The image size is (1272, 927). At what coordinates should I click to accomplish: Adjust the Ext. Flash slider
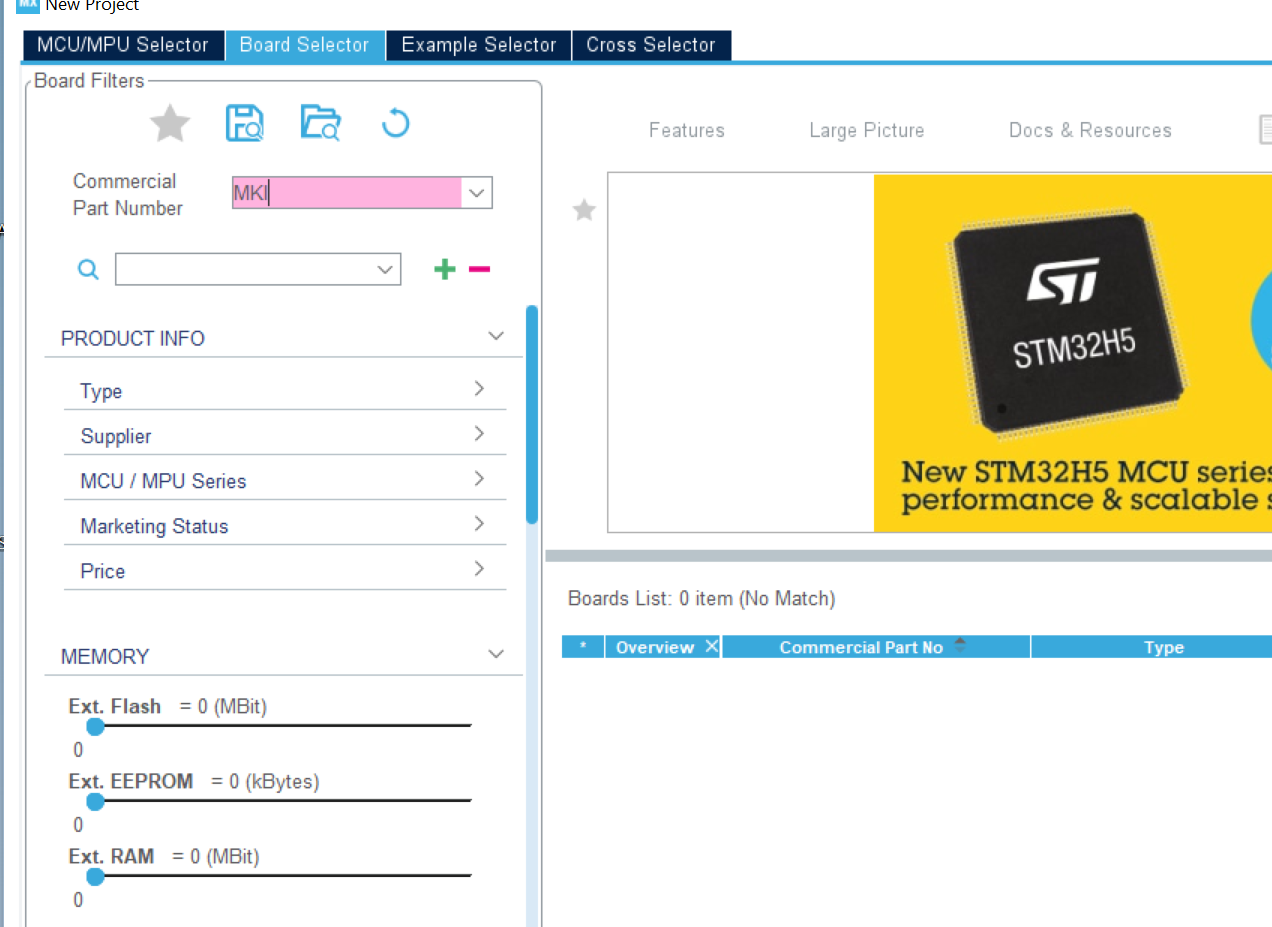pos(95,727)
